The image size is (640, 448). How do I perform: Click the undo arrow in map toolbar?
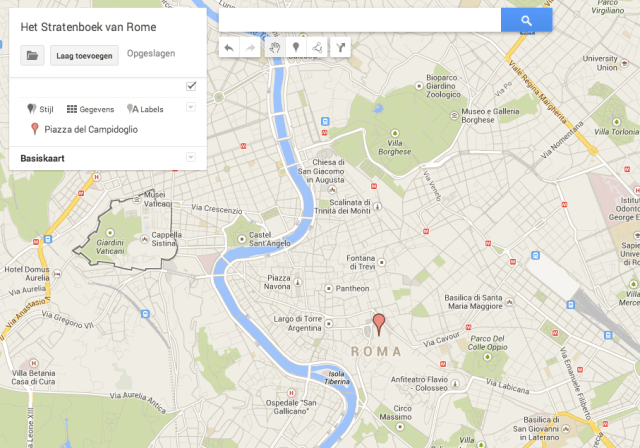point(230,47)
